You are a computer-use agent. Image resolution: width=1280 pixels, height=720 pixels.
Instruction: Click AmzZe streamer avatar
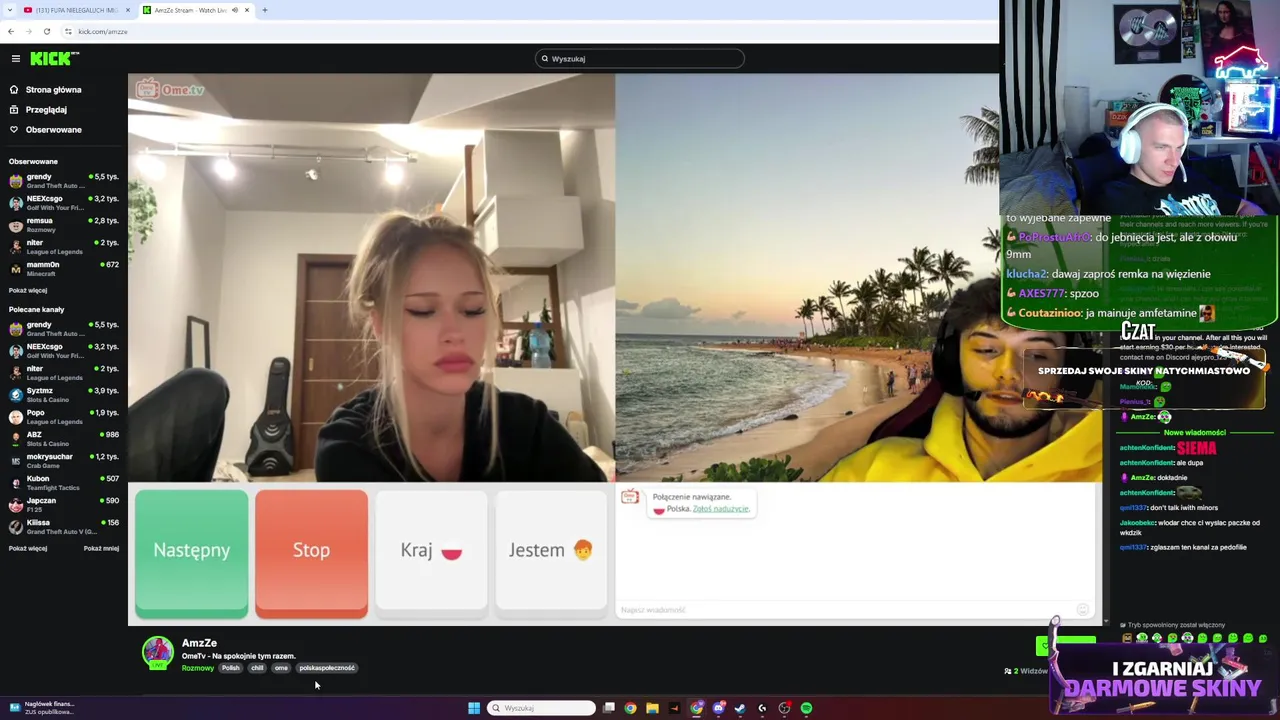(x=157, y=653)
